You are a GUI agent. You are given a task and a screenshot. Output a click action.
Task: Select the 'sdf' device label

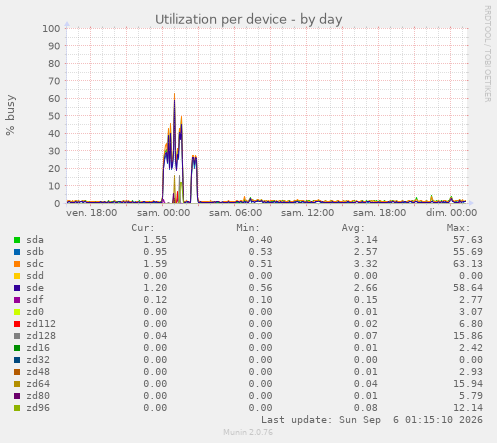(35, 300)
